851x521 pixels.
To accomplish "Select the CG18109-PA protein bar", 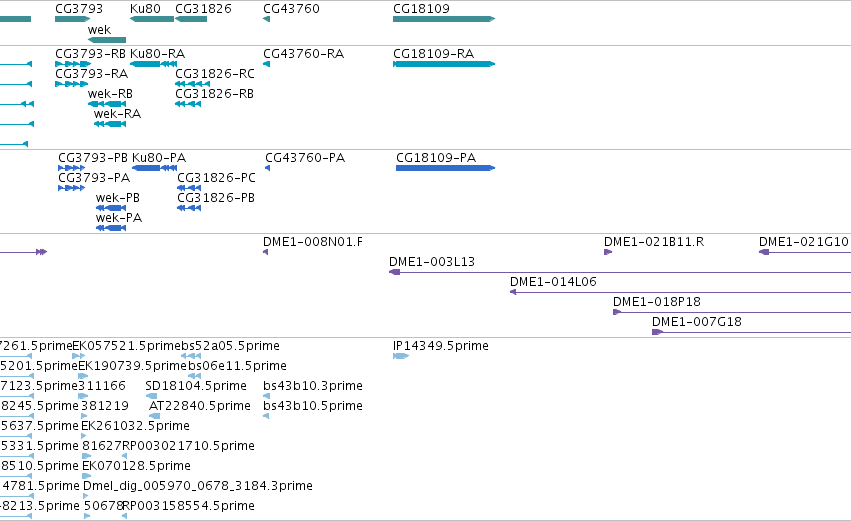I will pyautogui.click(x=446, y=168).
